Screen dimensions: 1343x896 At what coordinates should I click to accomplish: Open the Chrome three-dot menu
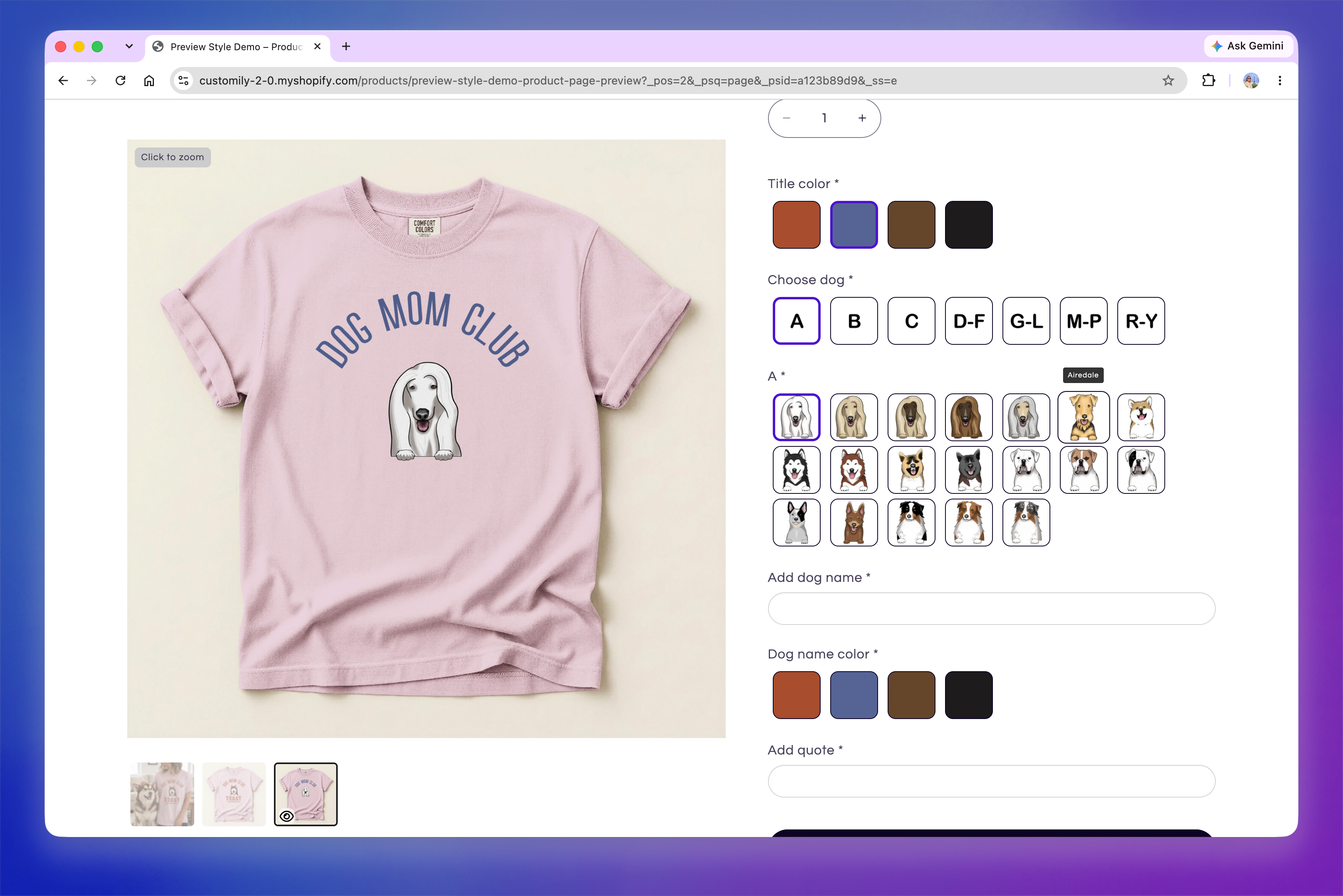1280,81
